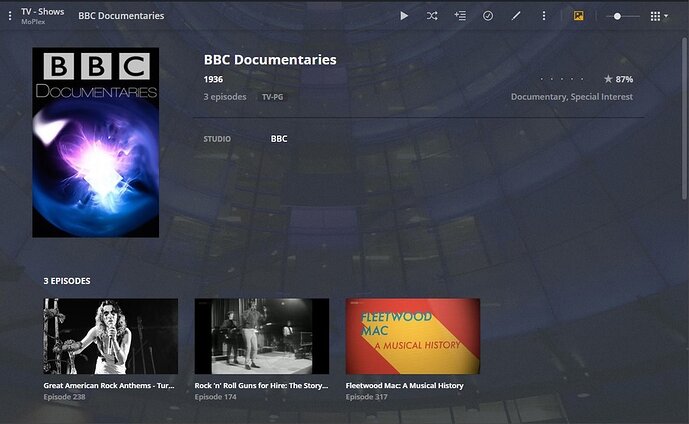Click the Great American Rock Anthems title
The width and height of the screenshot is (689, 424).
(x=109, y=385)
